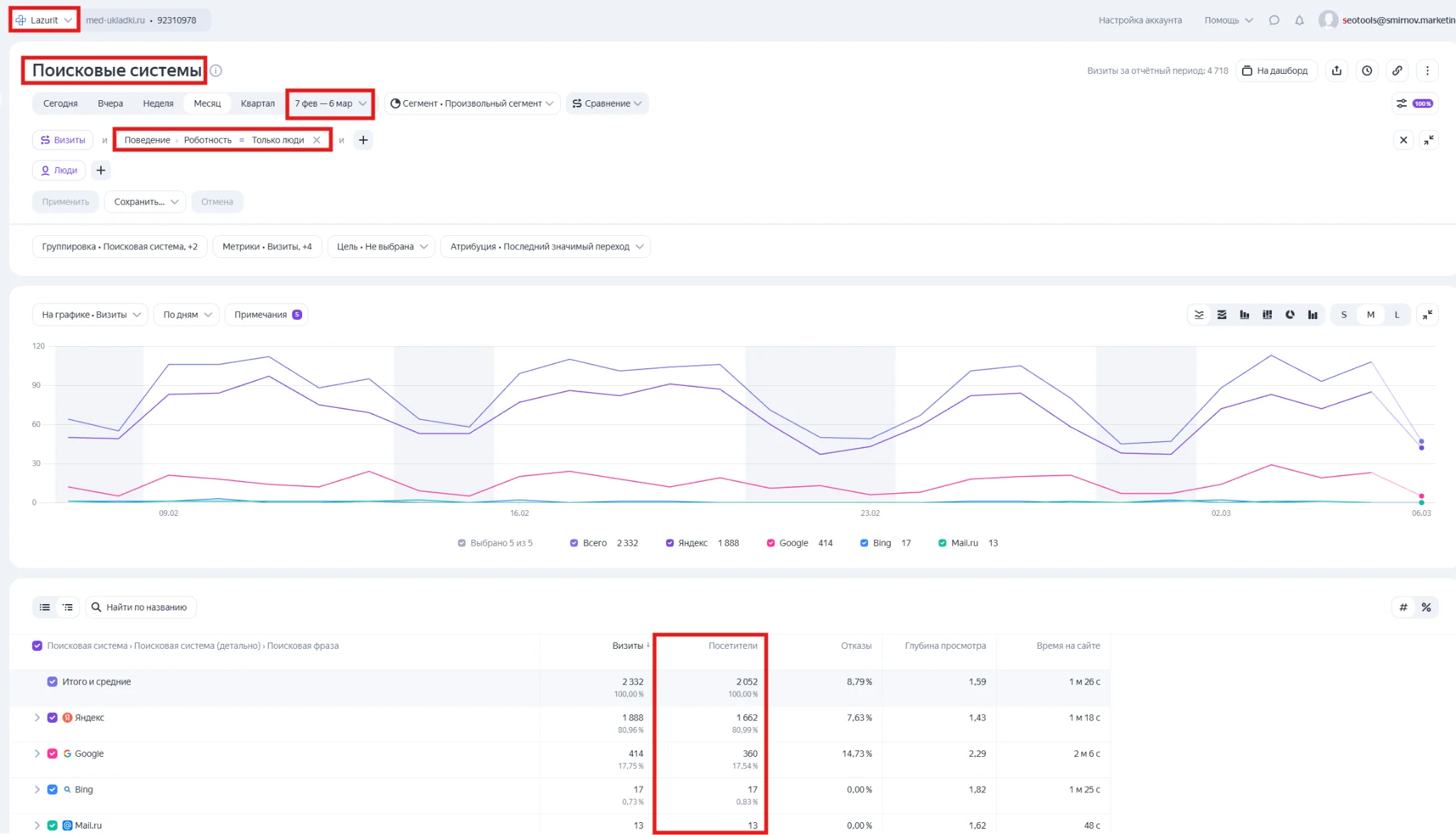Click the clock history icon
The image size is (1456, 835).
(1366, 70)
